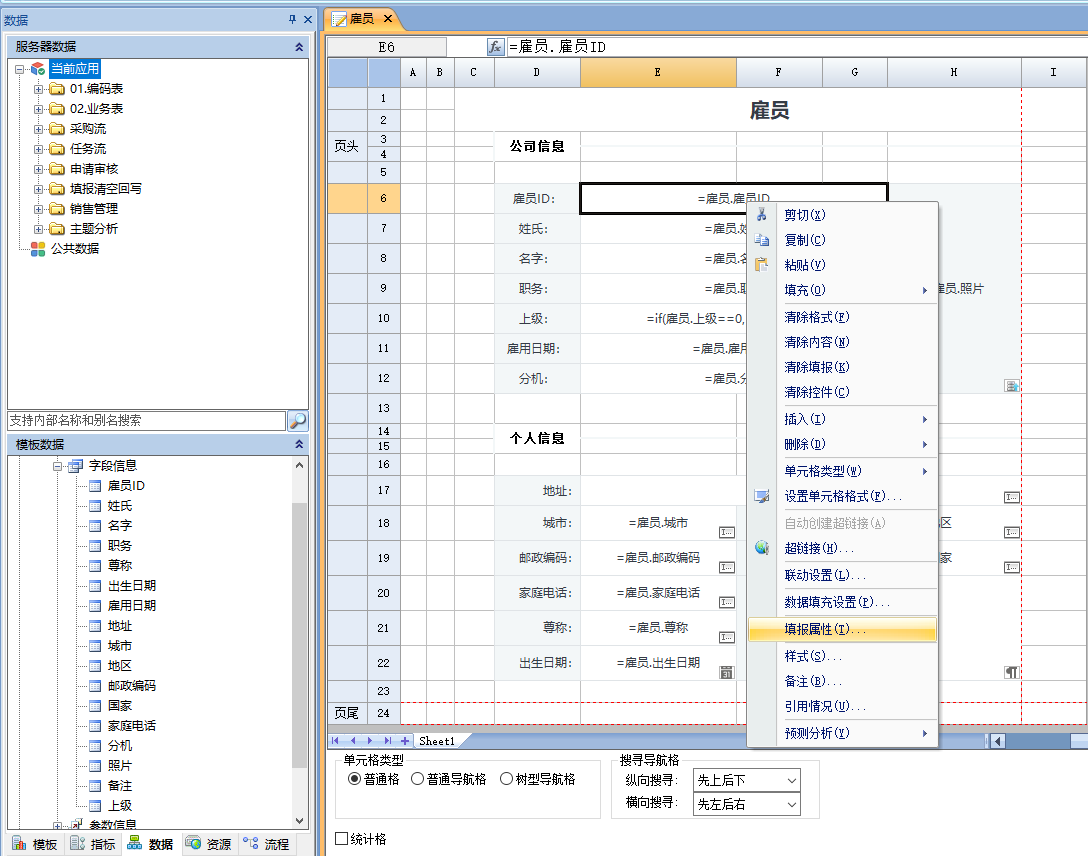Click the cut scissors icon in context menu

(762, 215)
